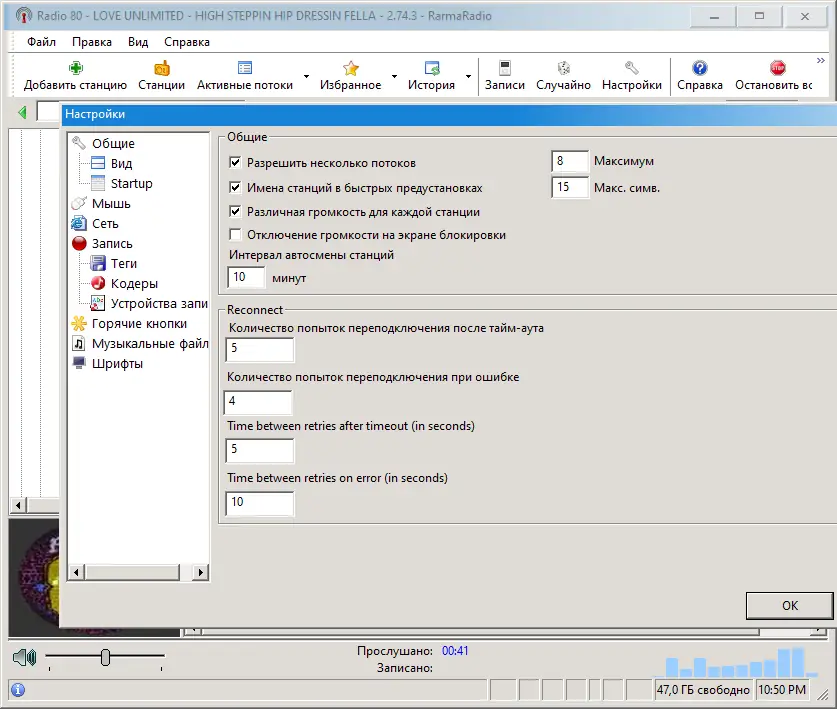Show more toolbar items chevron

pyautogui.click(x=820, y=60)
